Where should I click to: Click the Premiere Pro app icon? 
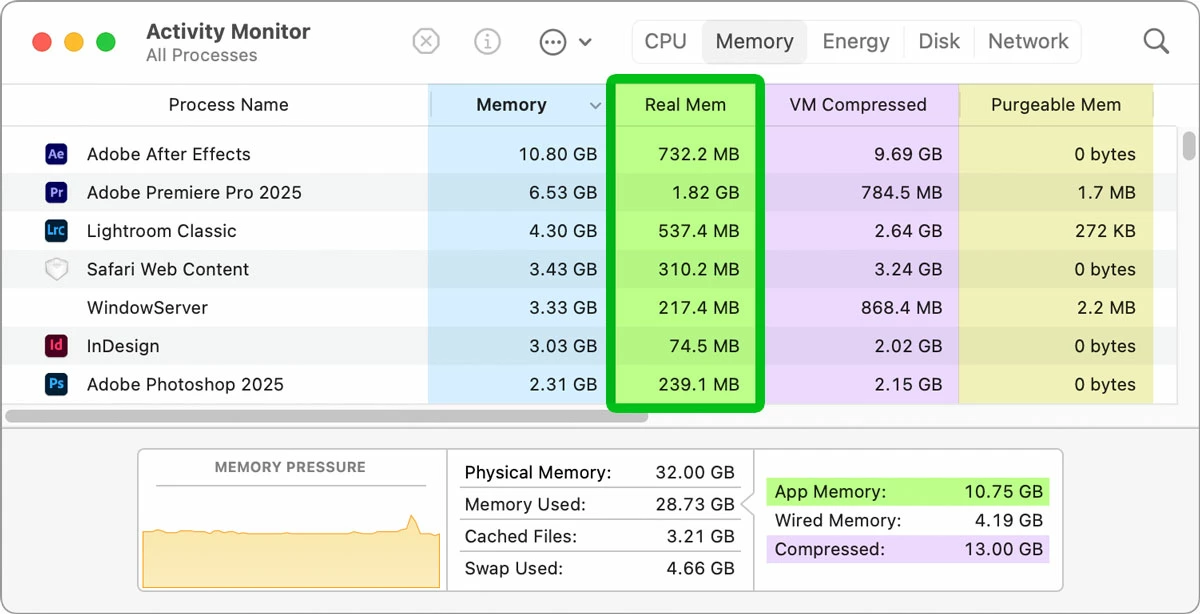(56, 192)
